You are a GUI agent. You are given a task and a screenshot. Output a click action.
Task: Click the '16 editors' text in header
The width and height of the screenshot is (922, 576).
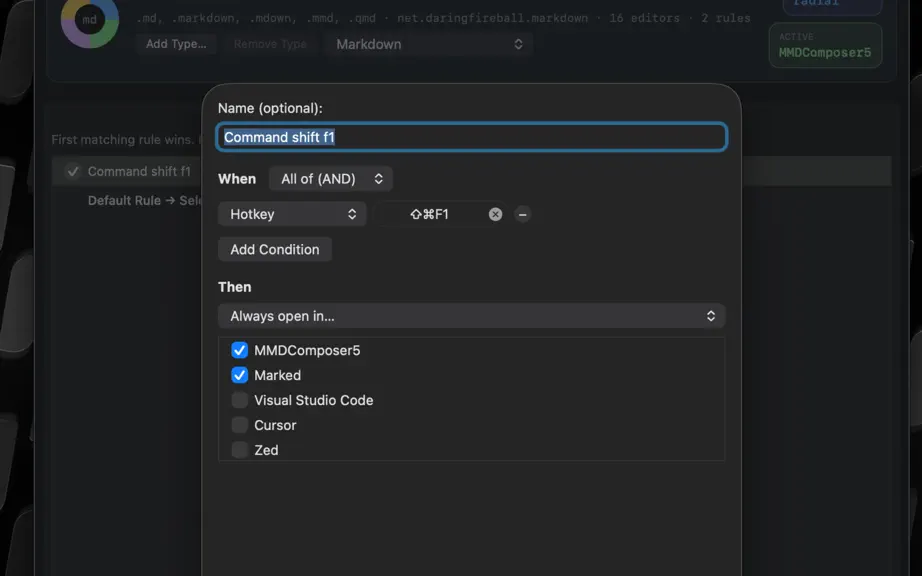point(644,18)
